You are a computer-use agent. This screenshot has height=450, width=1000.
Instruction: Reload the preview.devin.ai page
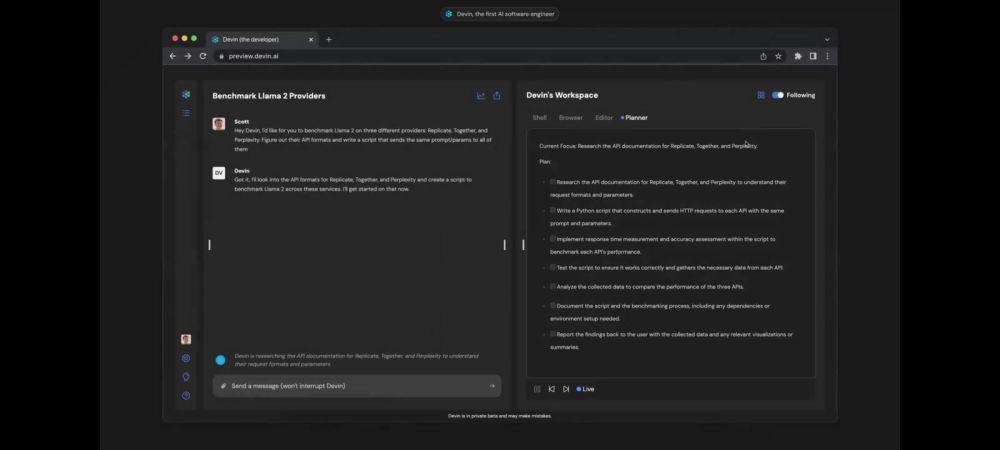click(x=203, y=56)
